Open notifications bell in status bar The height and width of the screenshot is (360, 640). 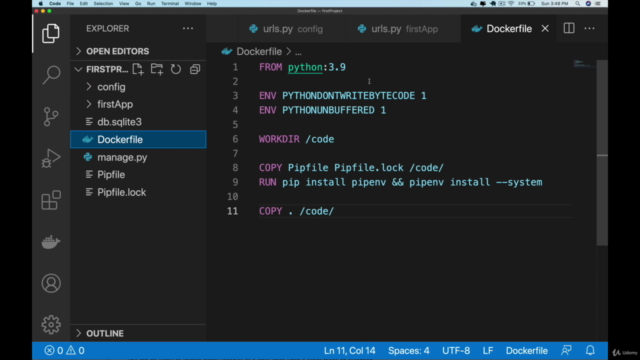click(590, 350)
